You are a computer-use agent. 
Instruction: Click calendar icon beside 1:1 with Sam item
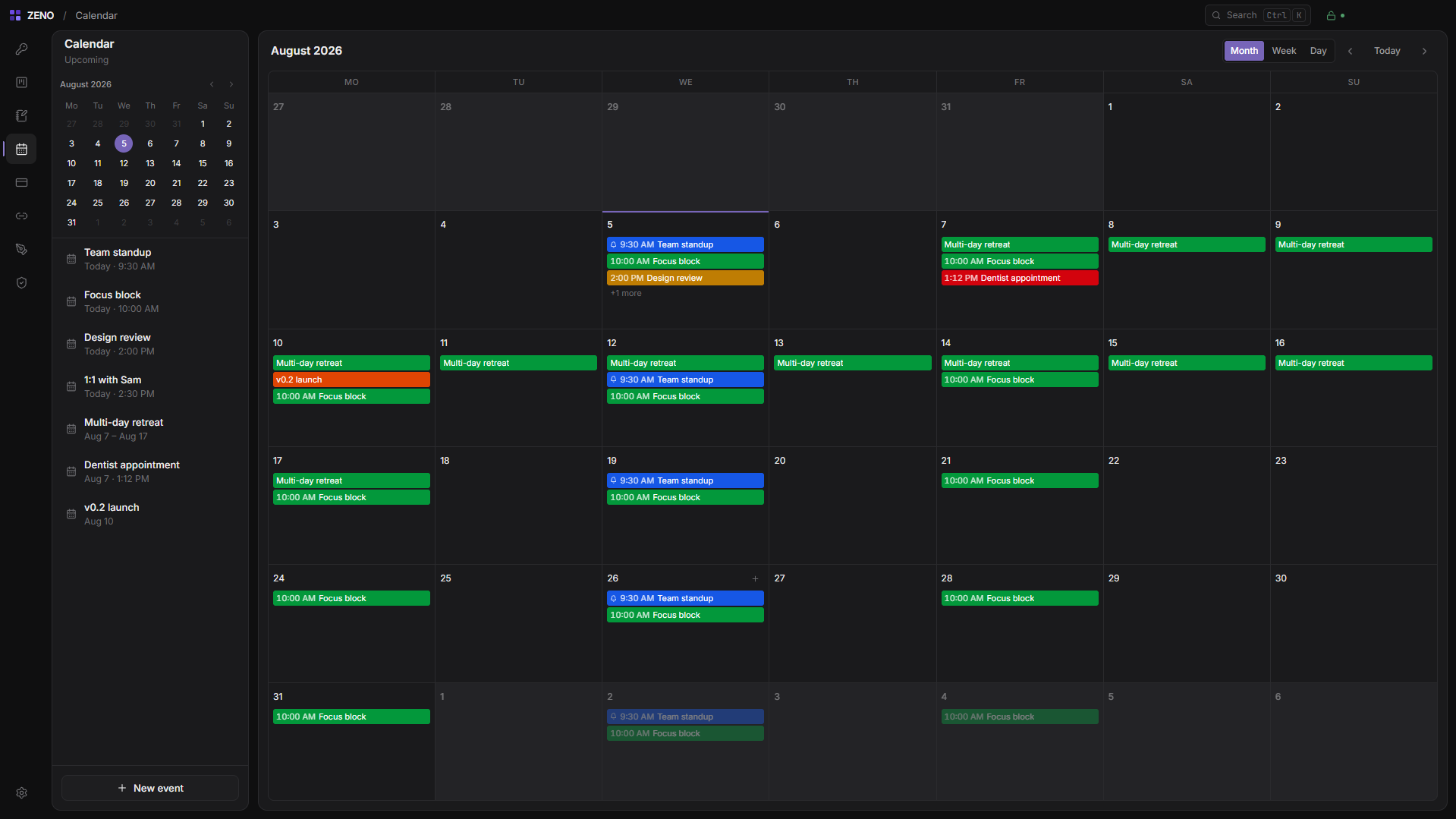[x=71, y=386]
